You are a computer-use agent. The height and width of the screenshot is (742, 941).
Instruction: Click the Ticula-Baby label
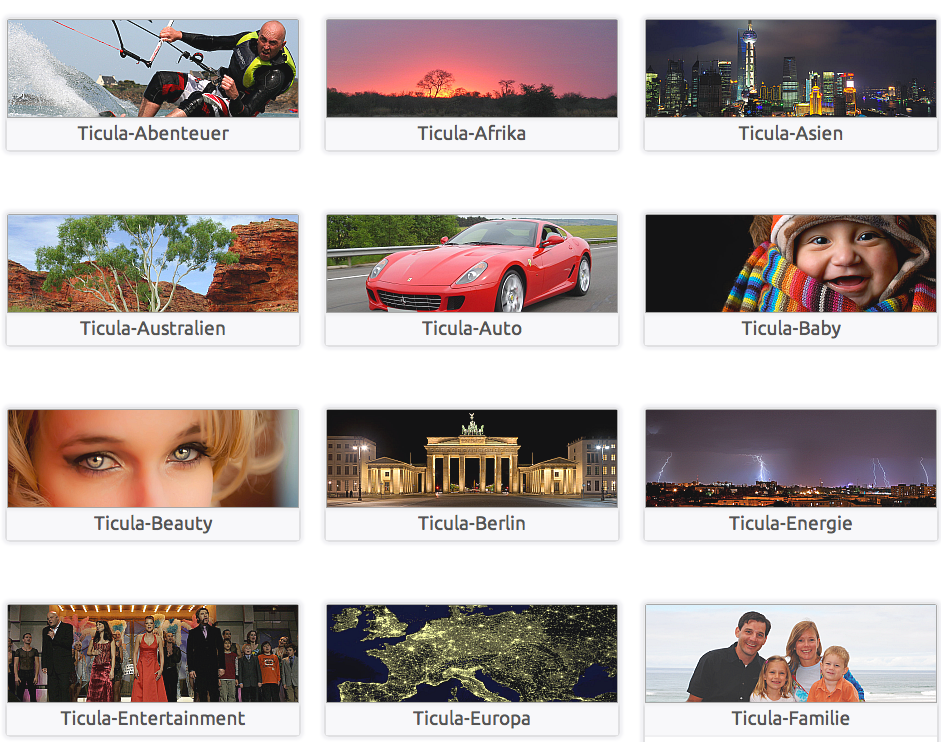tap(790, 328)
